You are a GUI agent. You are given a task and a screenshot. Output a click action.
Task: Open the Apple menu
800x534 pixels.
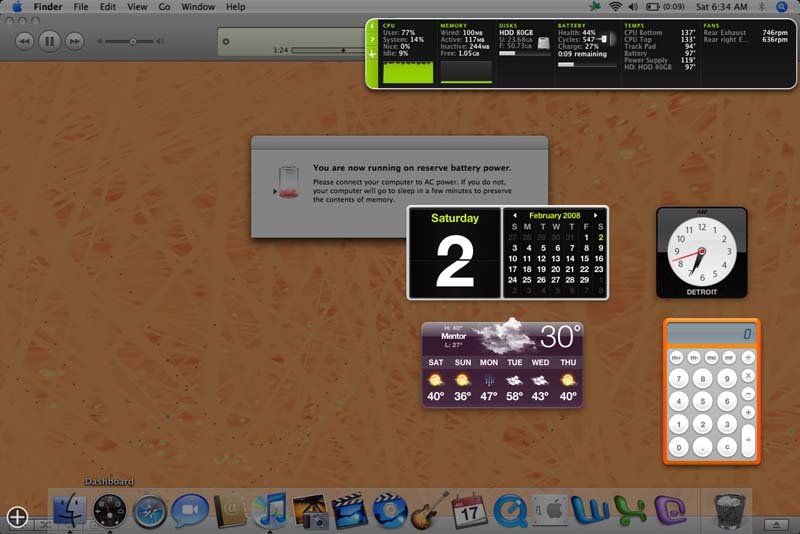tap(17, 7)
